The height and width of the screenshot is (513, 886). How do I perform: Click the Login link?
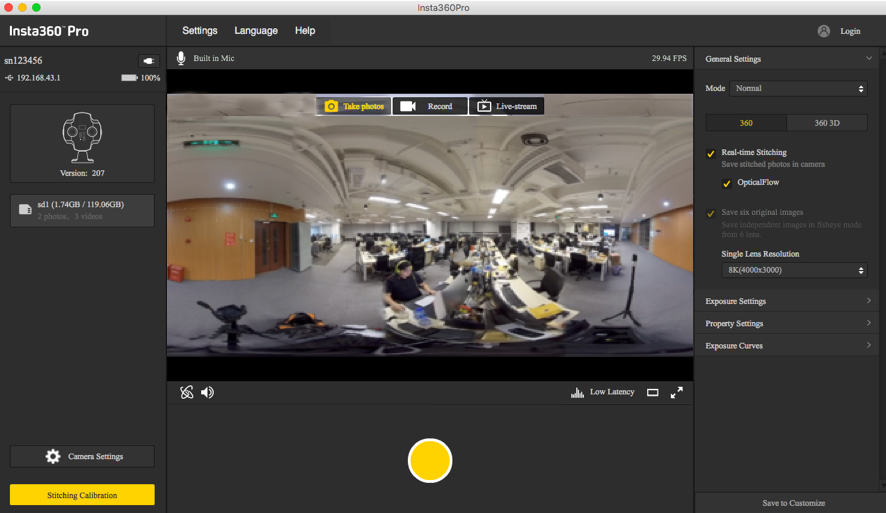[x=850, y=31]
